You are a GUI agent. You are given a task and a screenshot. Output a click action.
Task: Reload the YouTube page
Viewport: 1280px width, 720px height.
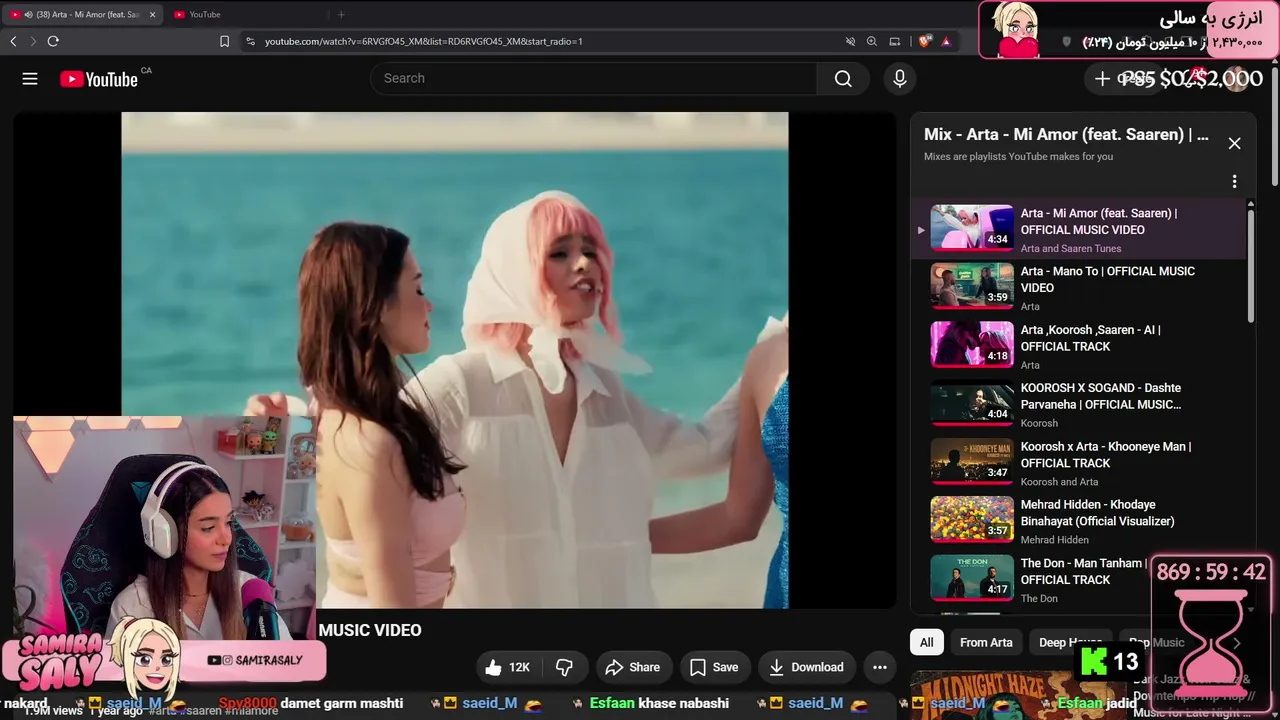coord(53,41)
